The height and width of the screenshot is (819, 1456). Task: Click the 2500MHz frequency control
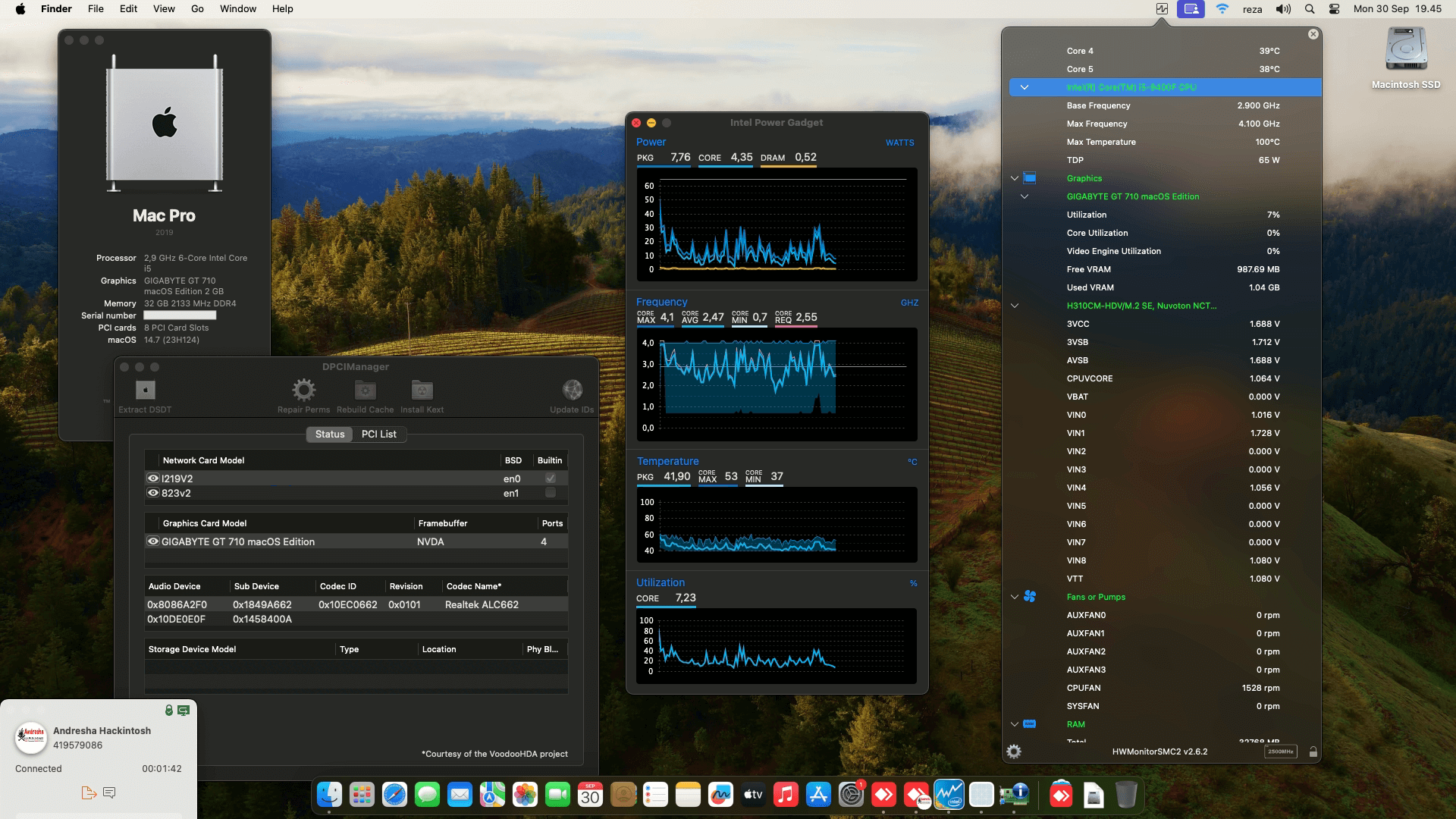1281,751
